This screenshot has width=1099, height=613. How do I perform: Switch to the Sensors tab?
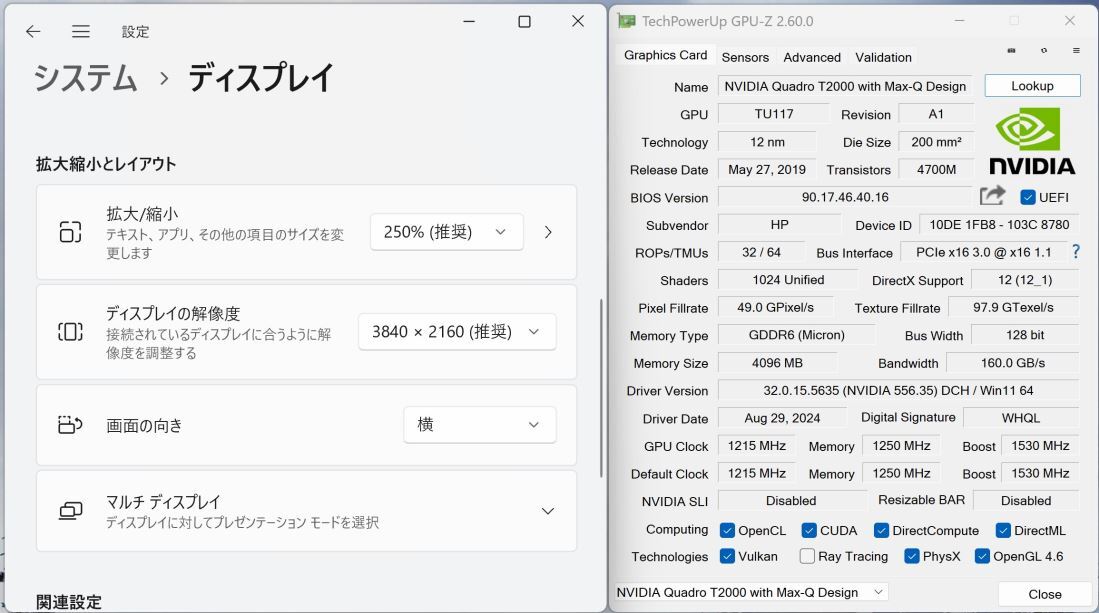point(745,57)
